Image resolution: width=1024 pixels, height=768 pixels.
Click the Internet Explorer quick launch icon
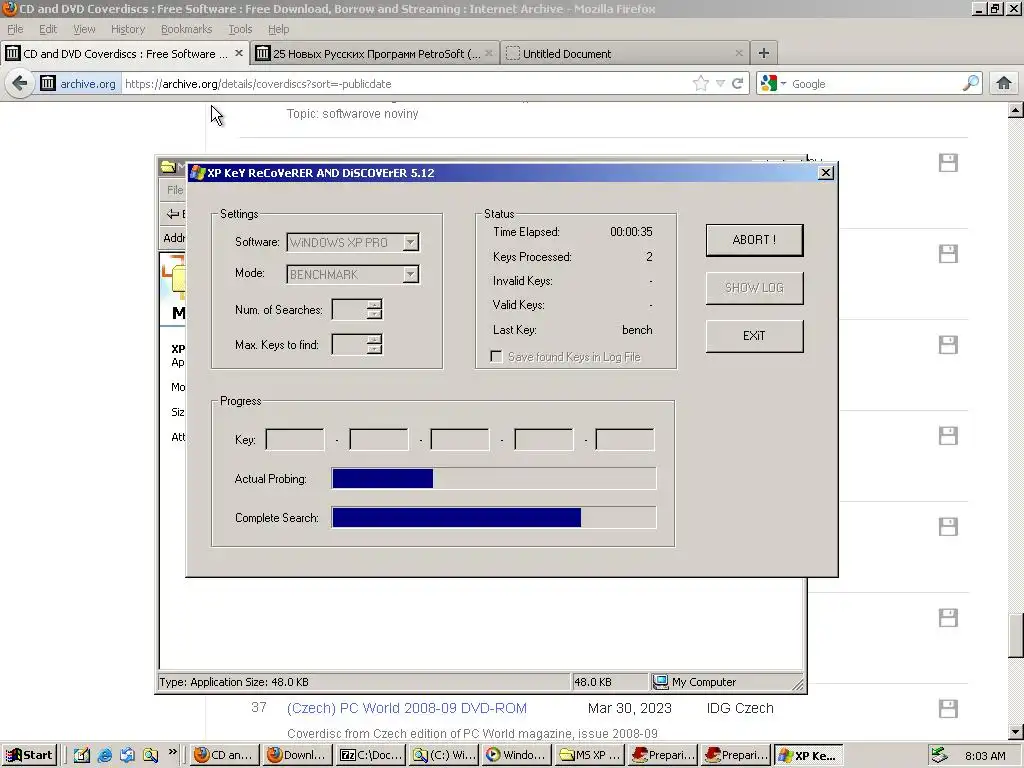coord(104,755)
